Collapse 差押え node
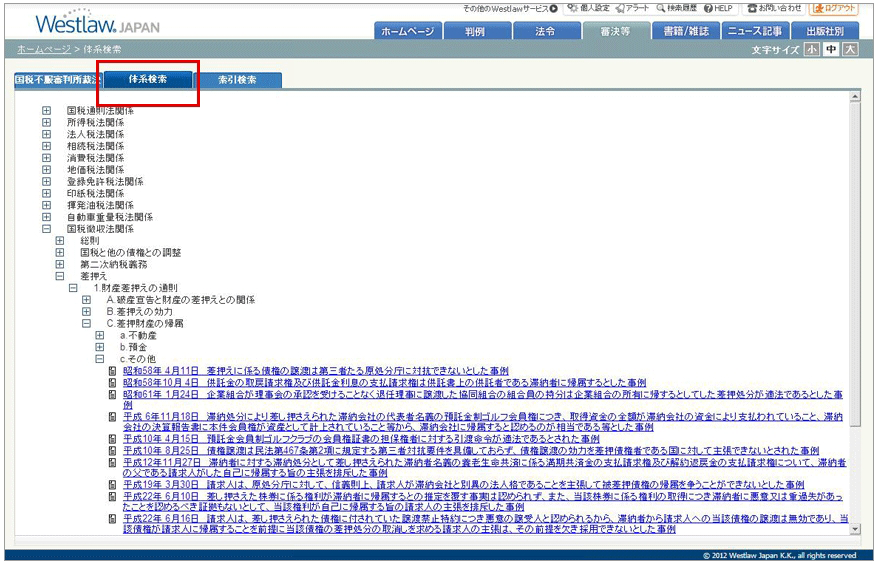The width and height of the screenshot is (876, 562). point(60,276)
